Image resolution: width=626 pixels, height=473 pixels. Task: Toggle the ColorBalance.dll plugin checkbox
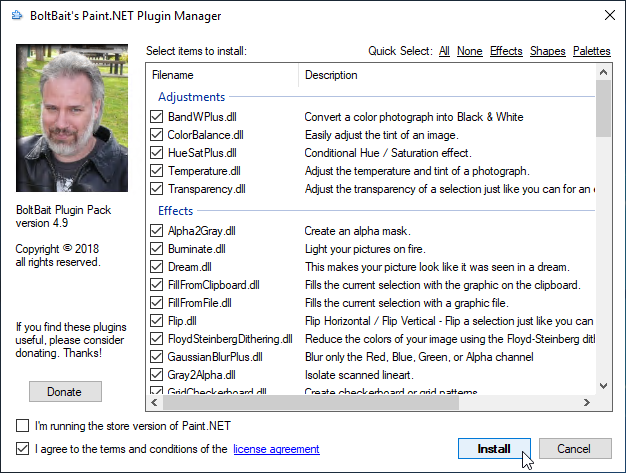[x=156, y=135]
